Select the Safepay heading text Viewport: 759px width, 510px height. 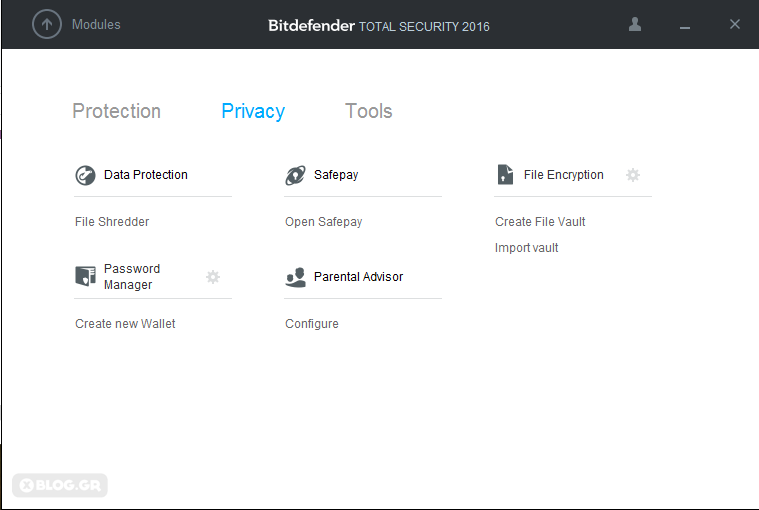pos(336,175)
